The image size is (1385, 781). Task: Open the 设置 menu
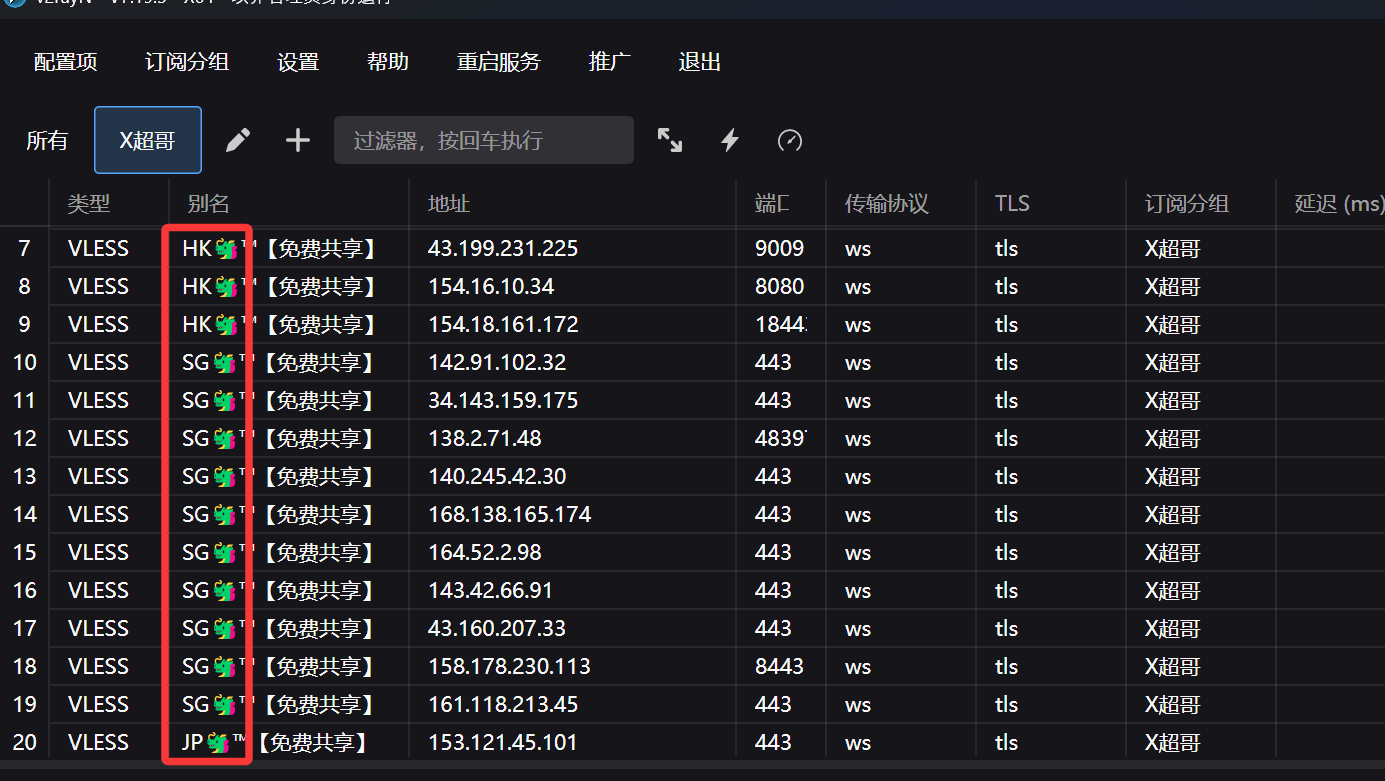tap(298, 62)
